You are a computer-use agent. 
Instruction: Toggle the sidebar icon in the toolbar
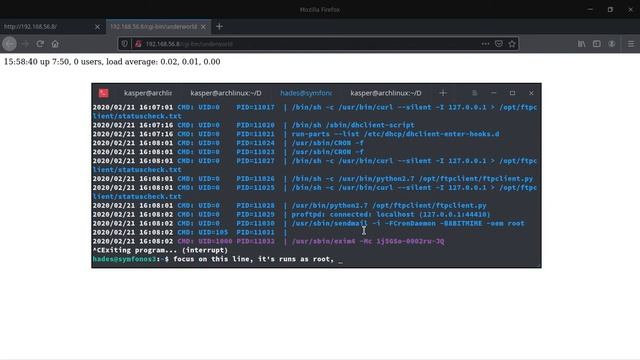(x=597, y=44)
